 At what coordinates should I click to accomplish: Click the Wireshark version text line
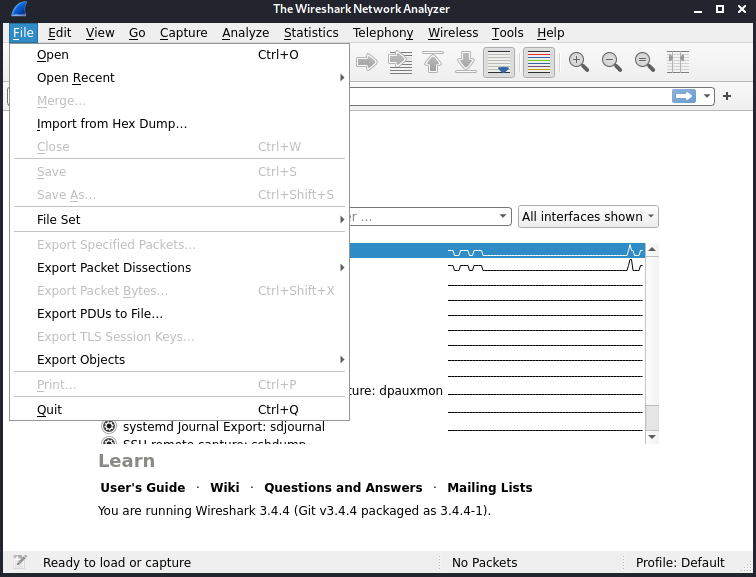294,510
